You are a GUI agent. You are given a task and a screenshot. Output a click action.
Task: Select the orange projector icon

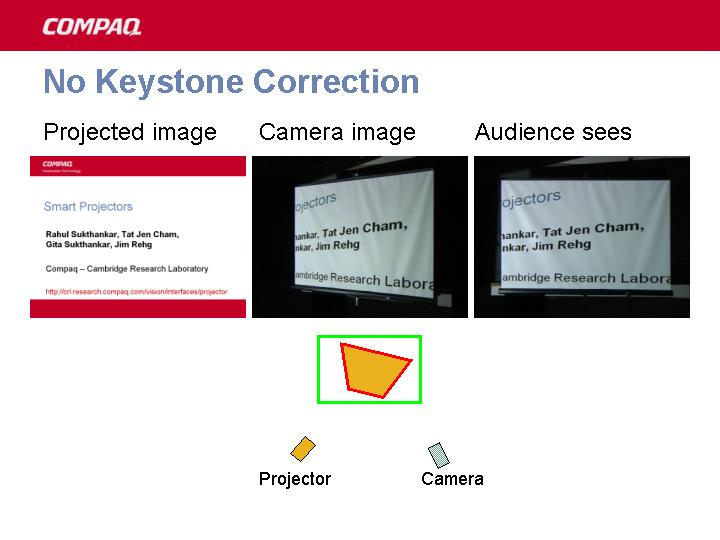click(303, 449)
